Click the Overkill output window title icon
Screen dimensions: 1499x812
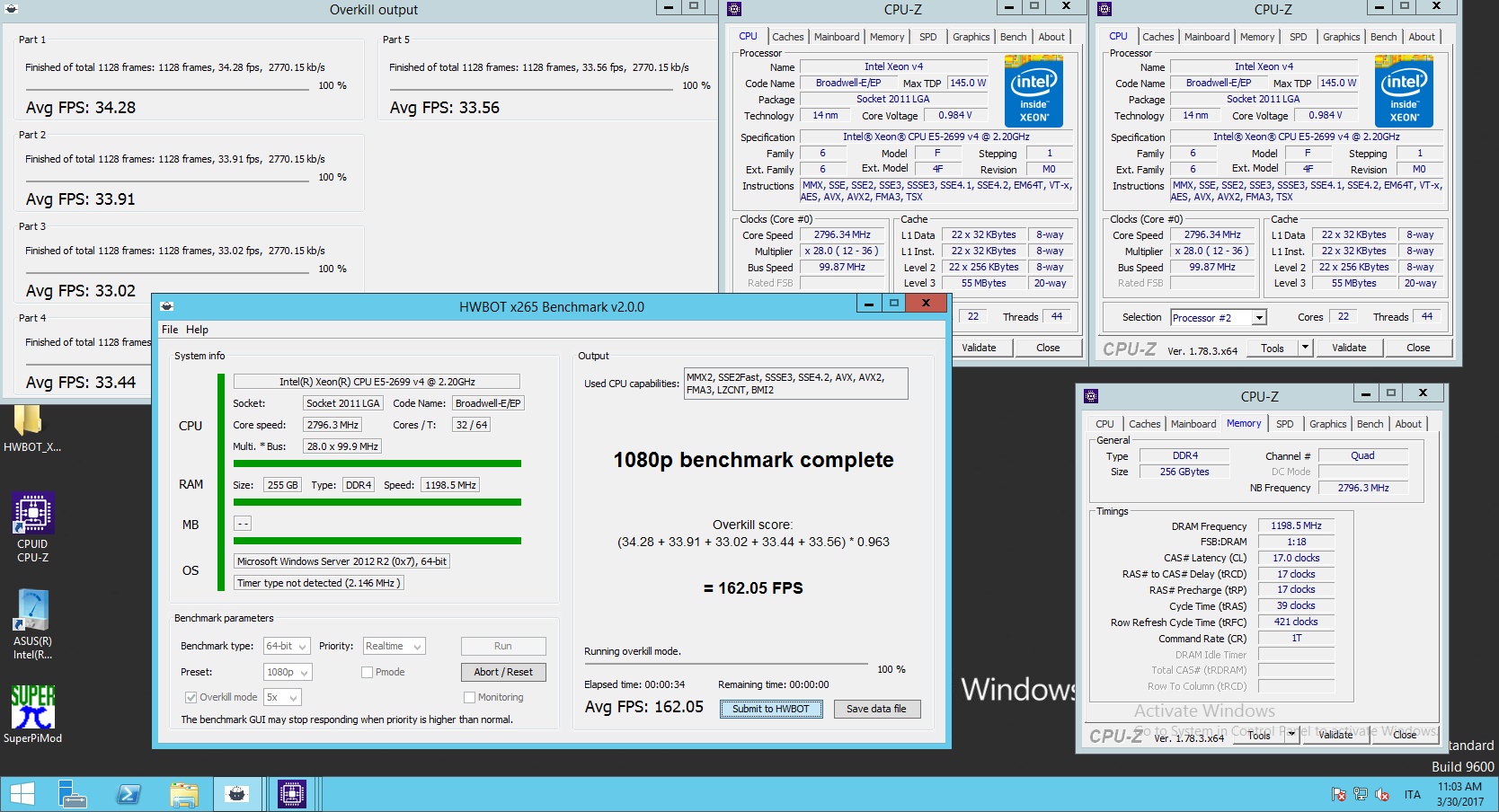[x=12, y=9]
